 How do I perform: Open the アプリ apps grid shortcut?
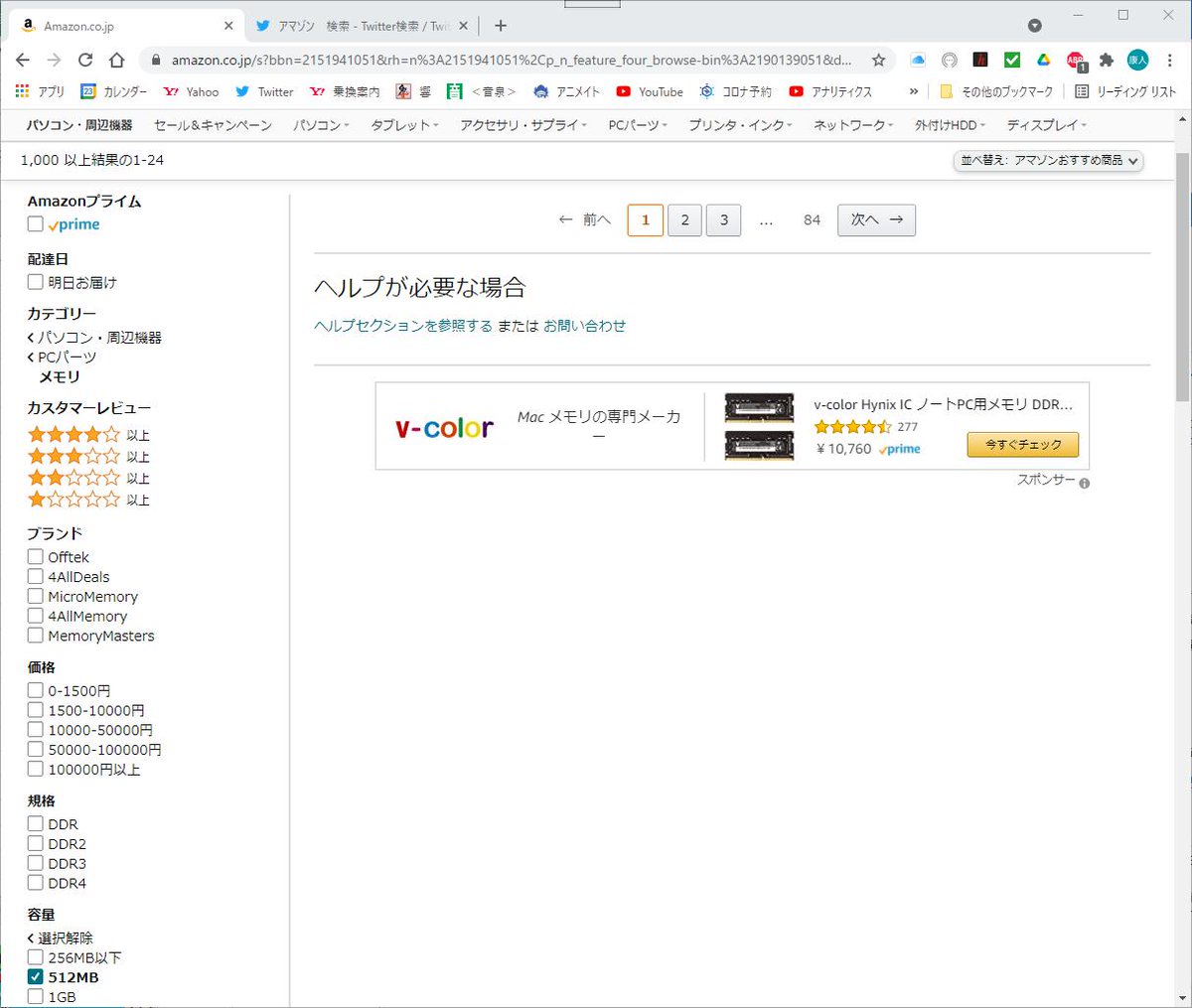(x=40, y=91)
